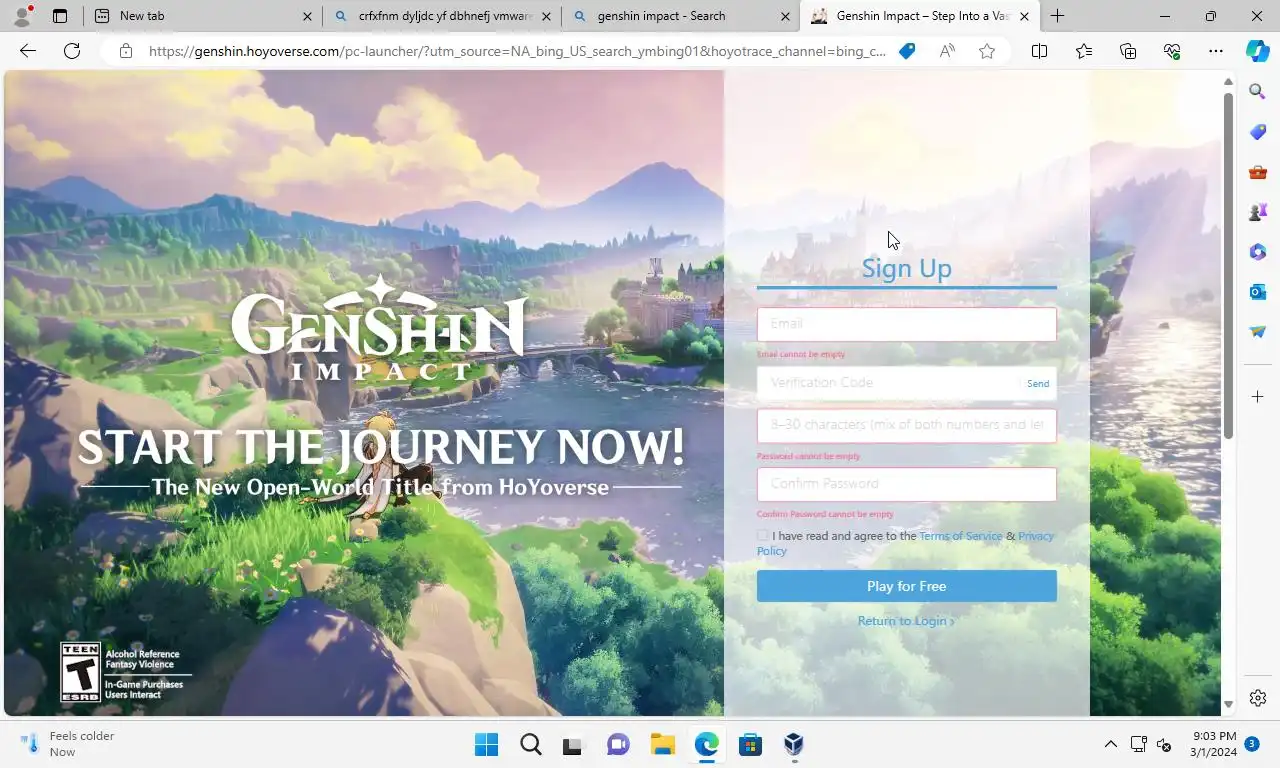Open sidebar Outlook icon
The width and height of the screenshot is (1280, 768).
[1258, 292]
